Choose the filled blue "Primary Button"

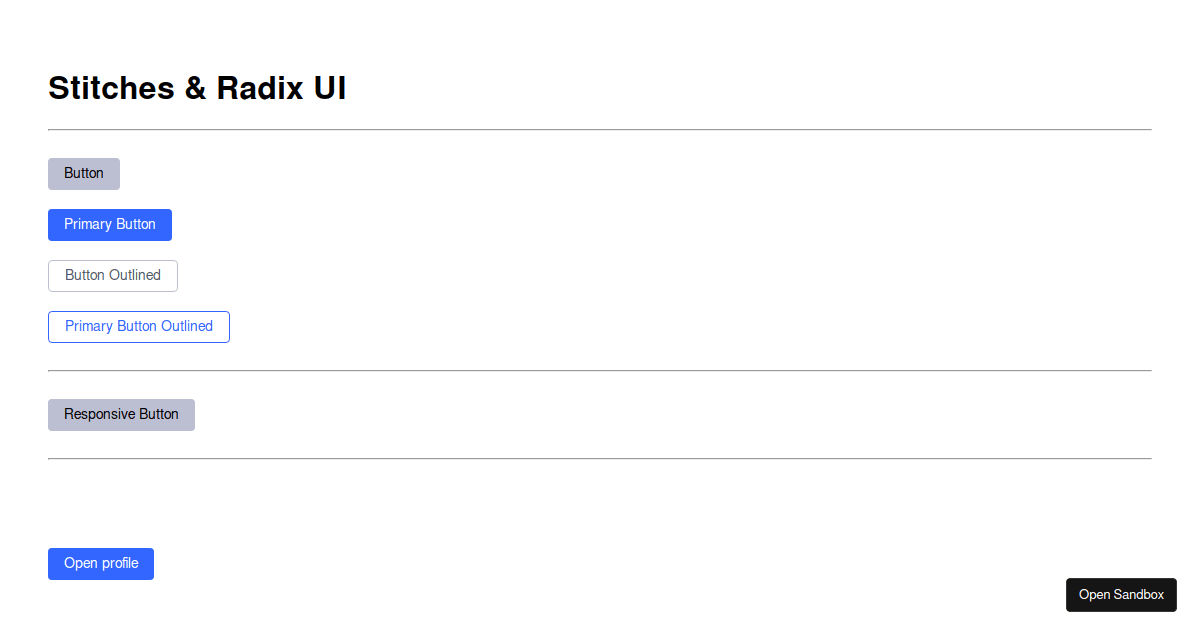pyautogui.click(x=110, y=225)
